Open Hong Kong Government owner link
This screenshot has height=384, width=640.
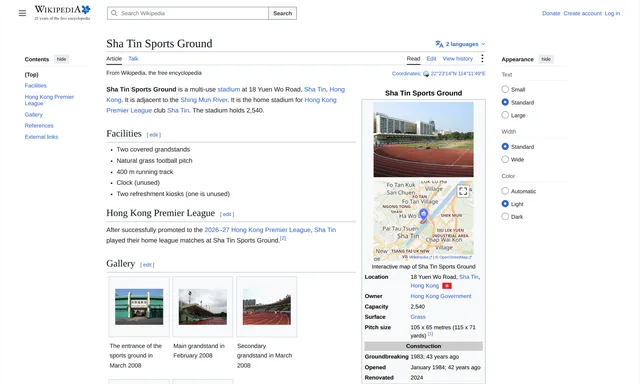(x=441, y=296)
